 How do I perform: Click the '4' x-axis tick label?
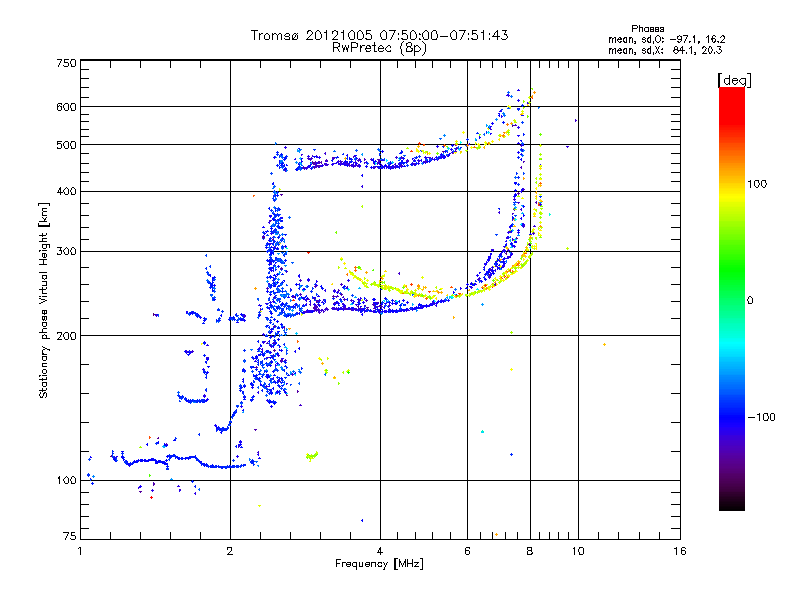(x=380, y=551)
